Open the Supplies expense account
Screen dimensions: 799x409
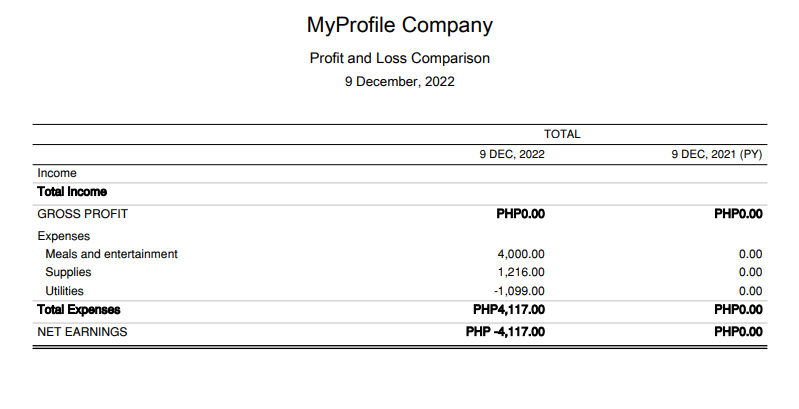click(x=68, y=272)
